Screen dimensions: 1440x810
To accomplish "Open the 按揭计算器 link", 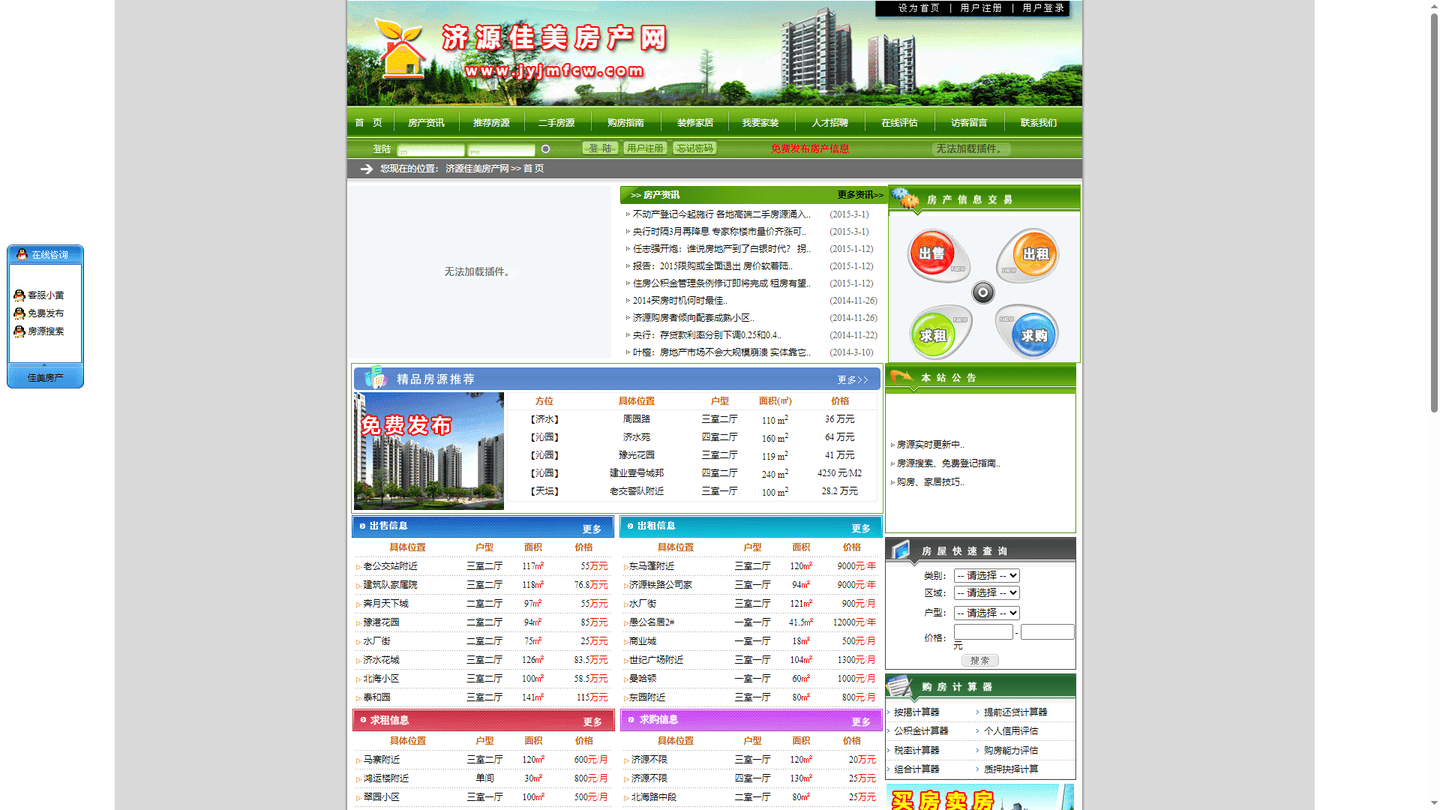I will tap(917, 712).
